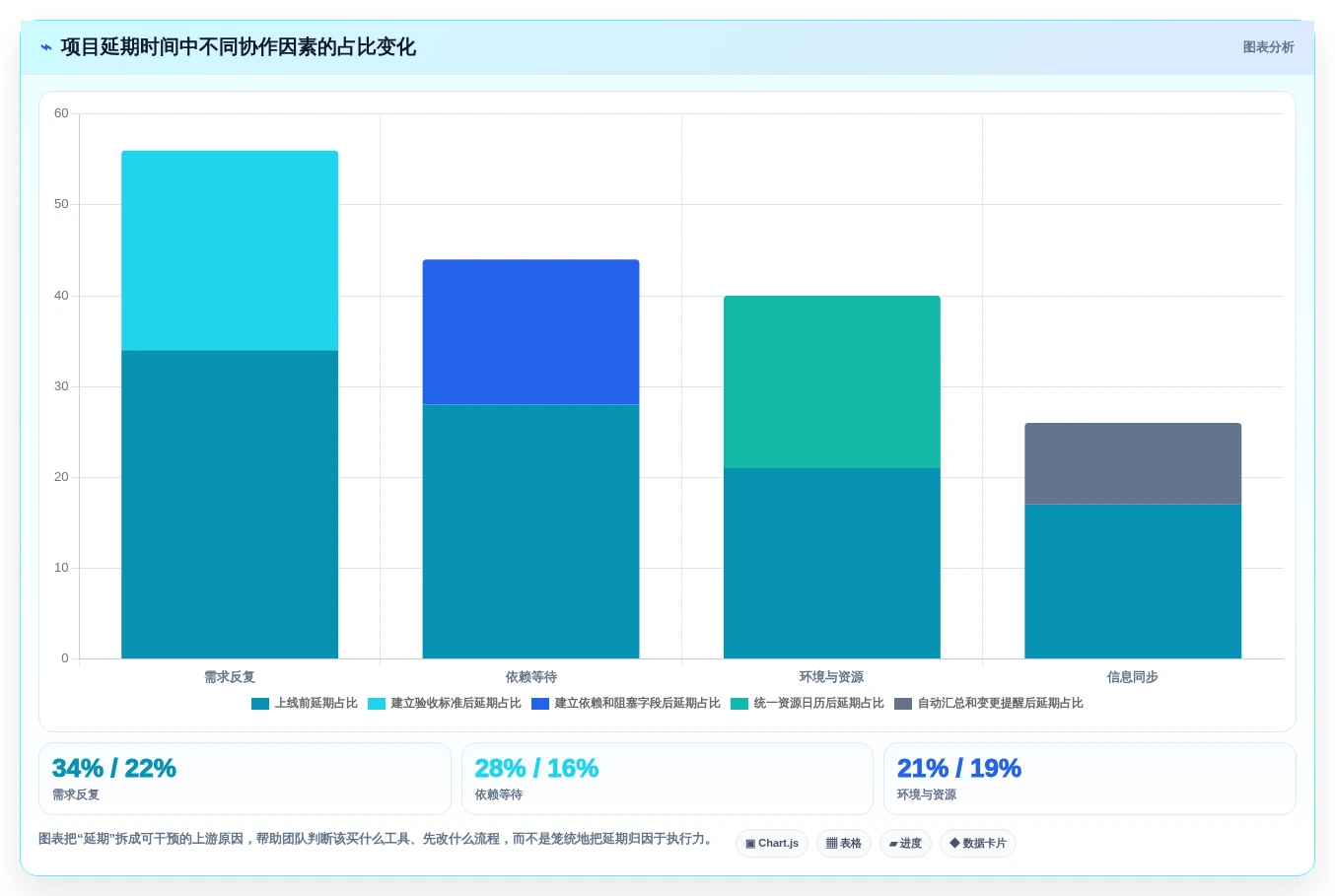
Task: Click the Chart.js tag chip
Action: tap(772, 843)
